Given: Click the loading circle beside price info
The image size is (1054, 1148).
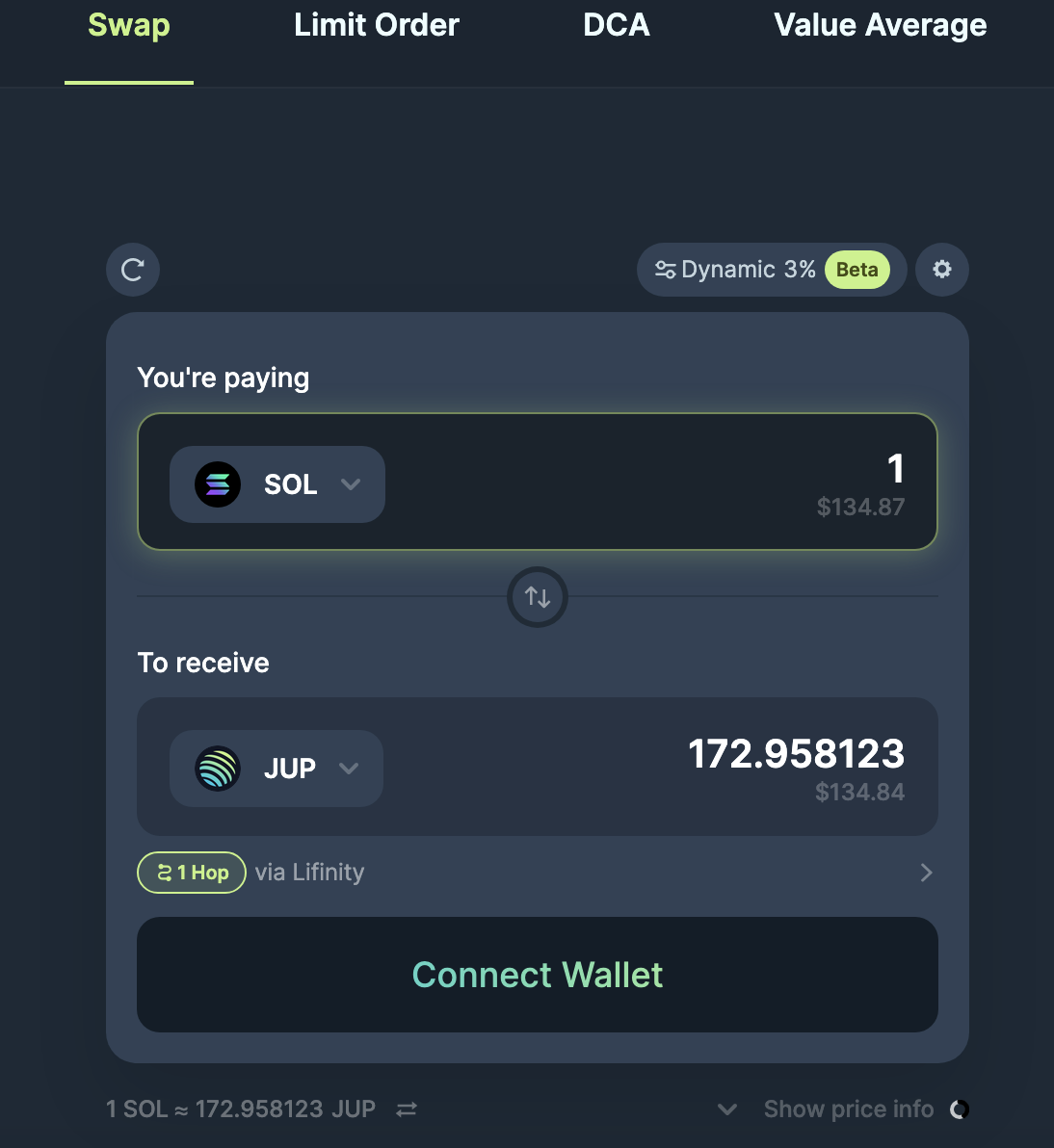Looking at the screenshot, I should pos(960,1109).
